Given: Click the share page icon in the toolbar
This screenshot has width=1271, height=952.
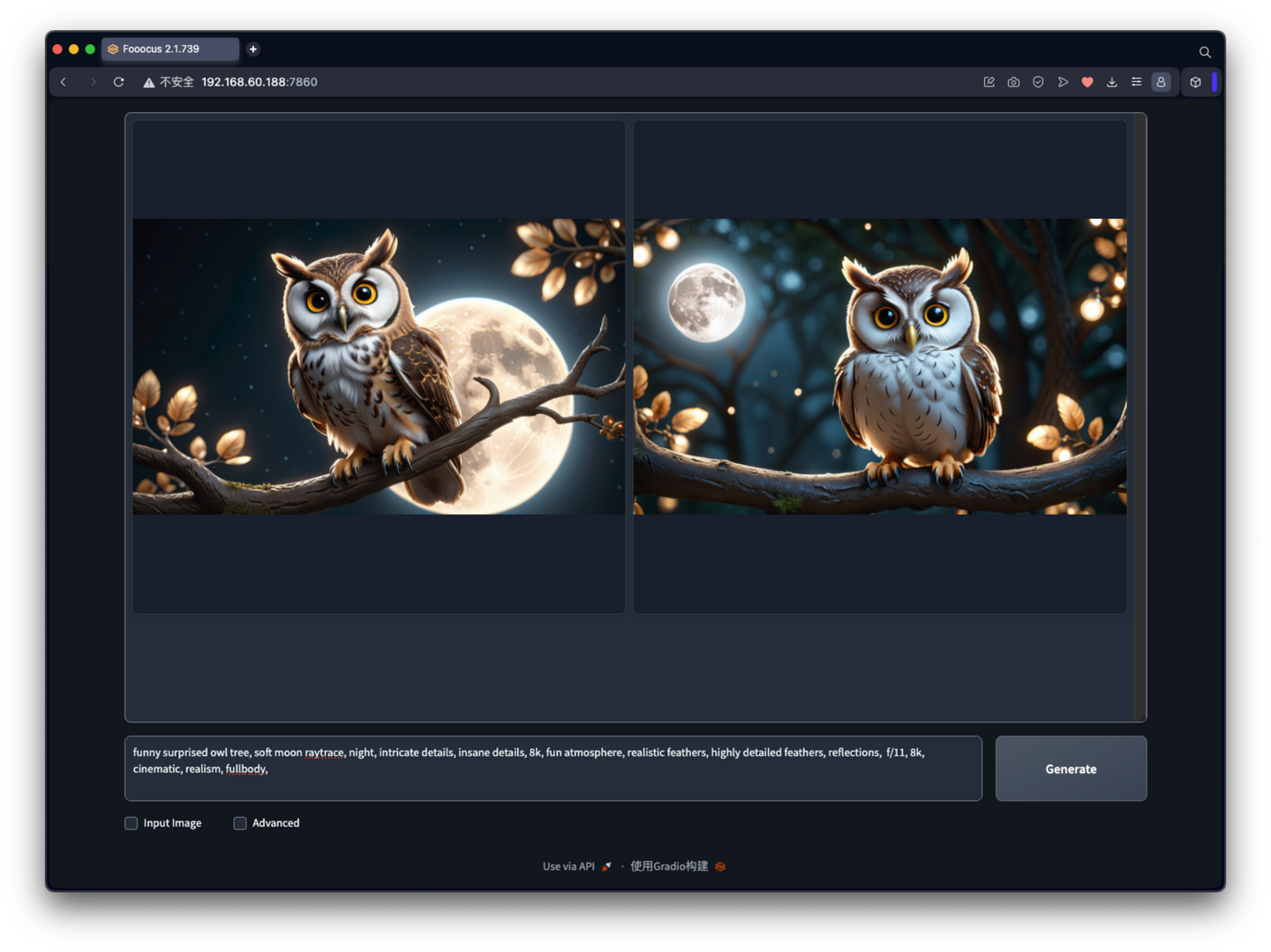Looking at the screenshot, I should point(1063,81).
